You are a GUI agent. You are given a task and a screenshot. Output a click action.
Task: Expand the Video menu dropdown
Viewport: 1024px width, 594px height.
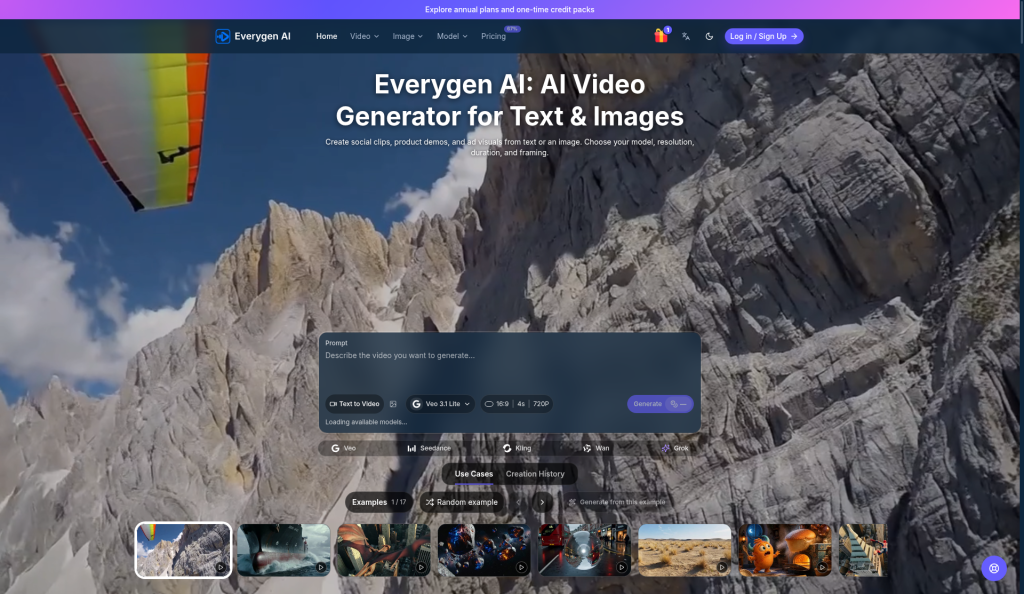point(364,37)
